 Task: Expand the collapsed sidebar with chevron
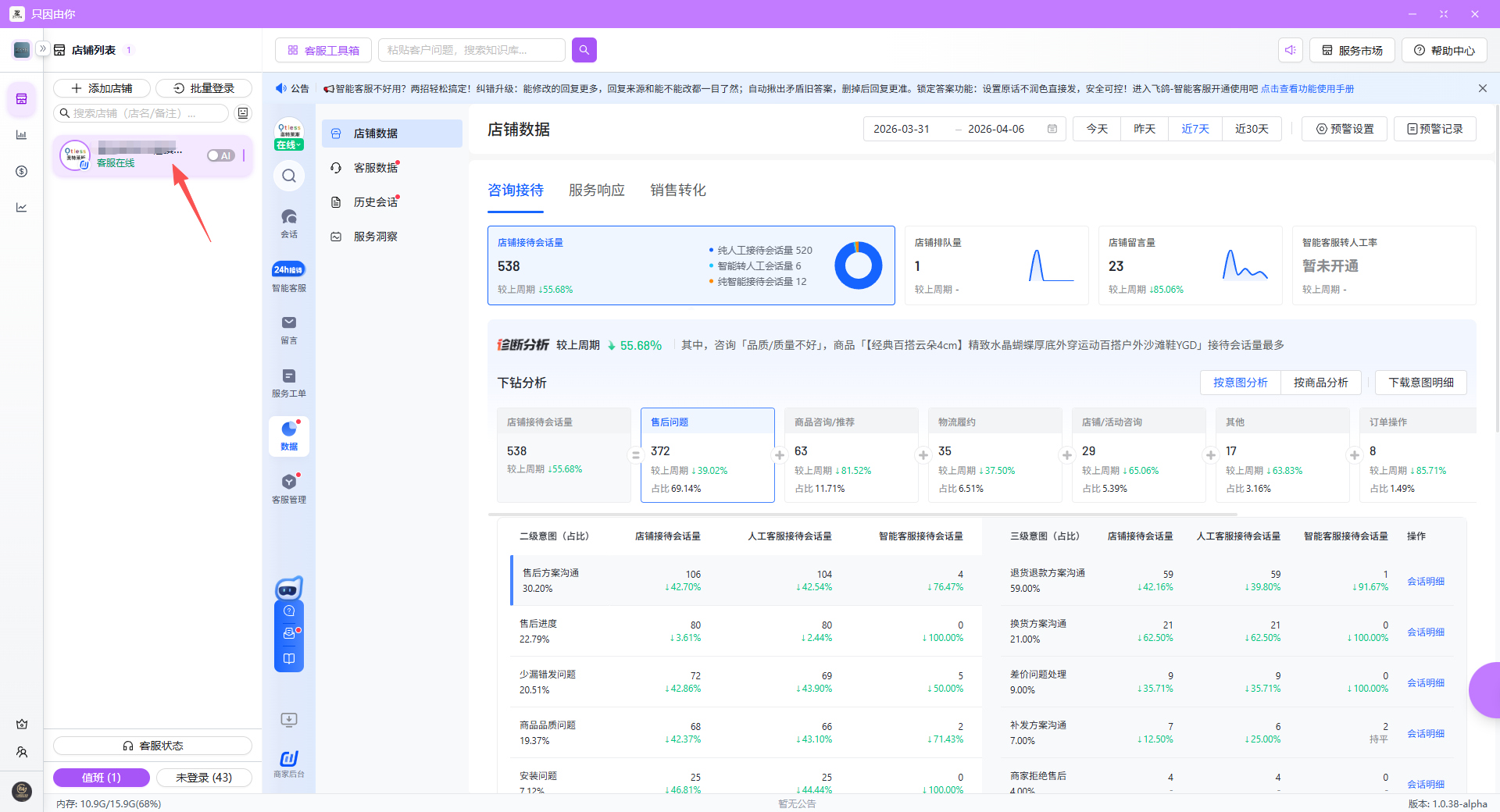point(43,49)
